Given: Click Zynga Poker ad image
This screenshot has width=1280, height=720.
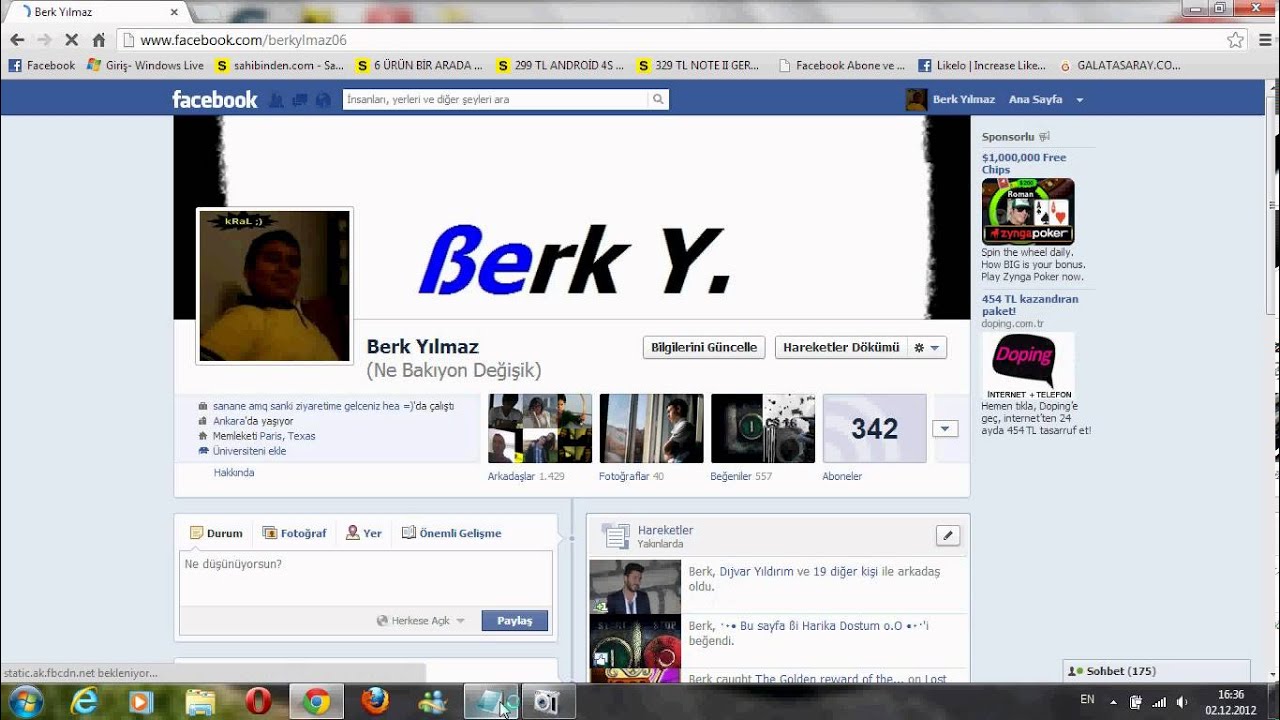Looking at the screenshot, I should click(x=1028, y=211).
